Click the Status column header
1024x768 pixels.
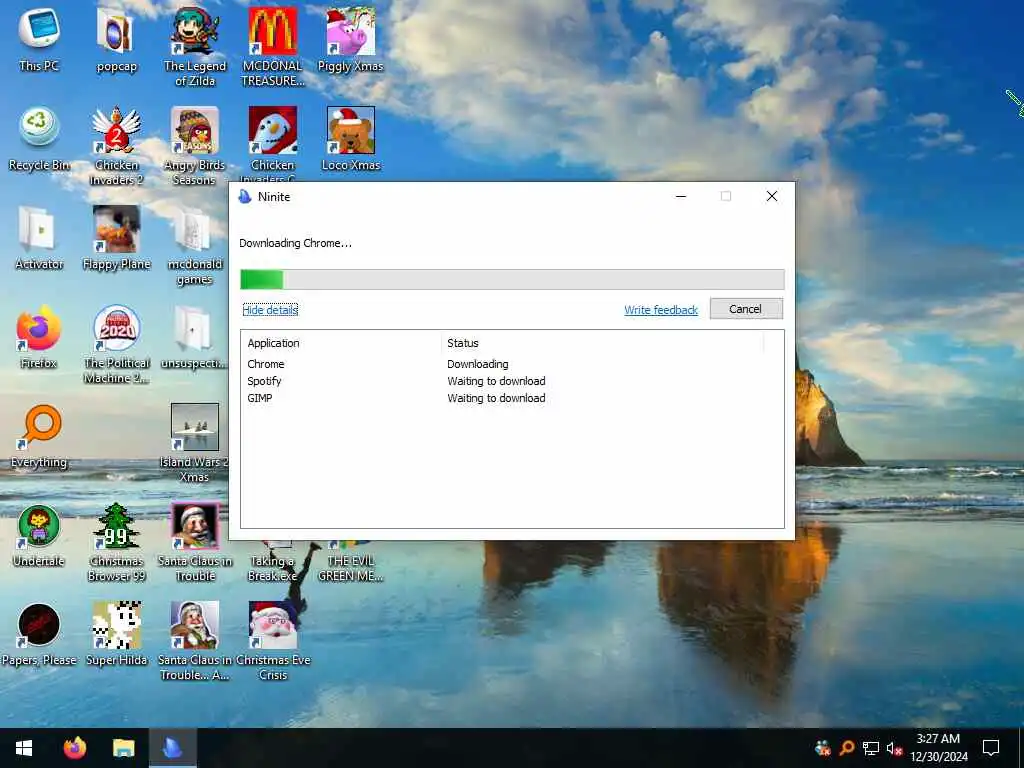602,343
